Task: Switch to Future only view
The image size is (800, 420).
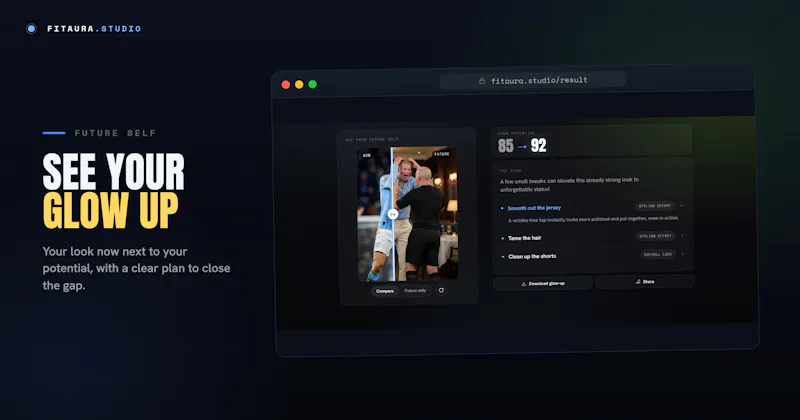Action: [415, 290]
